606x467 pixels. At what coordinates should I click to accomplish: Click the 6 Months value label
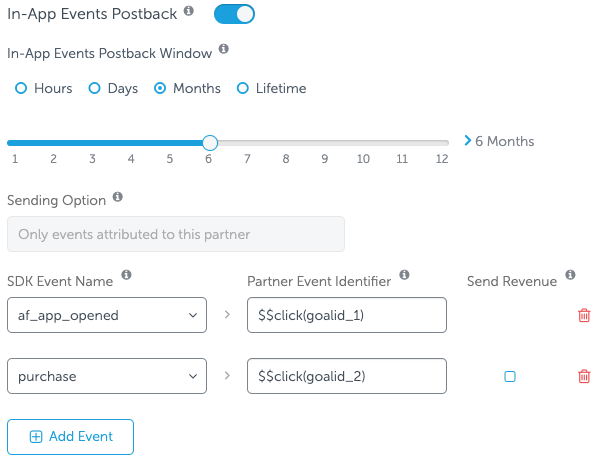[504, 141]
